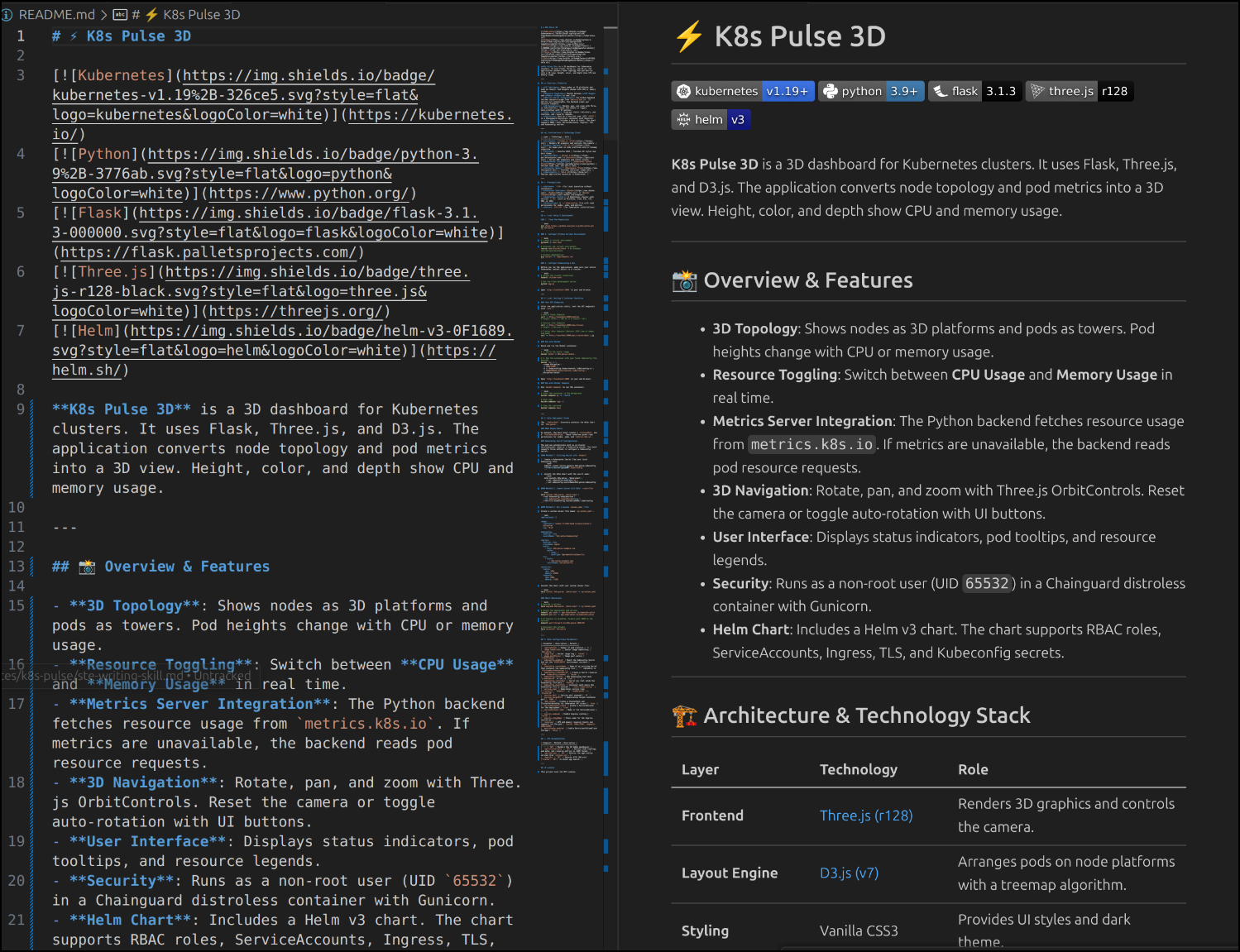Click the 'Layer' table header in preview

[700, 769]
